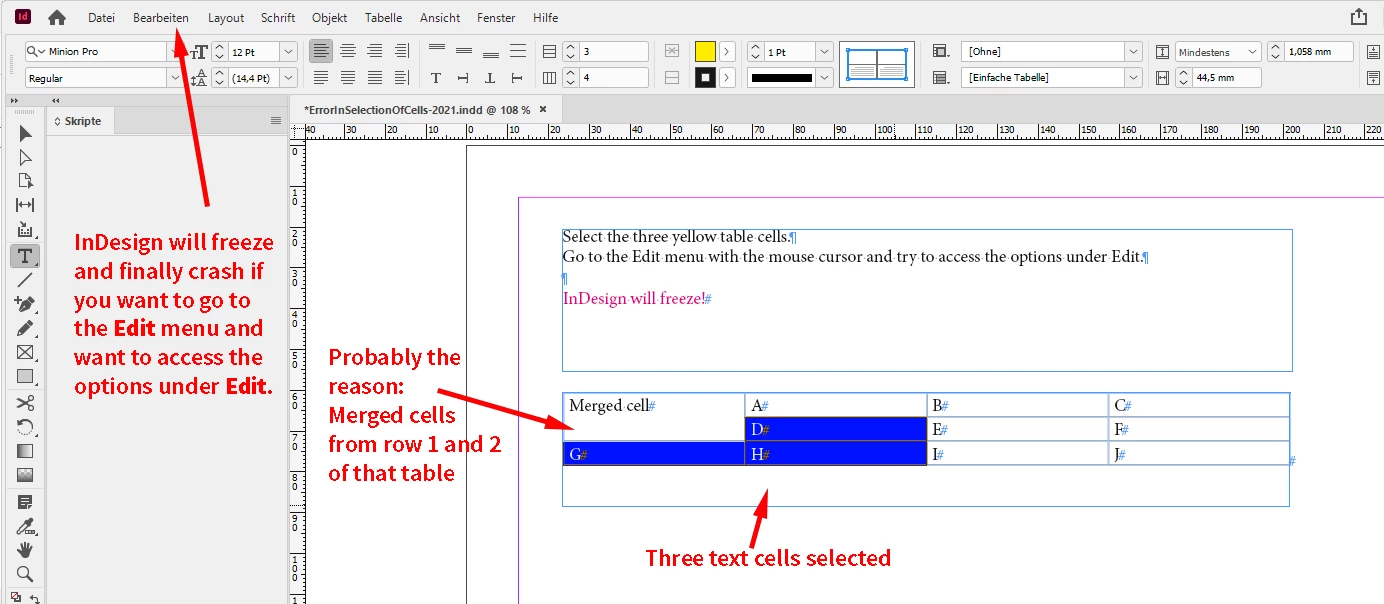Select the Note tool
The height and width of the screenshot is (604, 1384).
click(x=25, y=502)
